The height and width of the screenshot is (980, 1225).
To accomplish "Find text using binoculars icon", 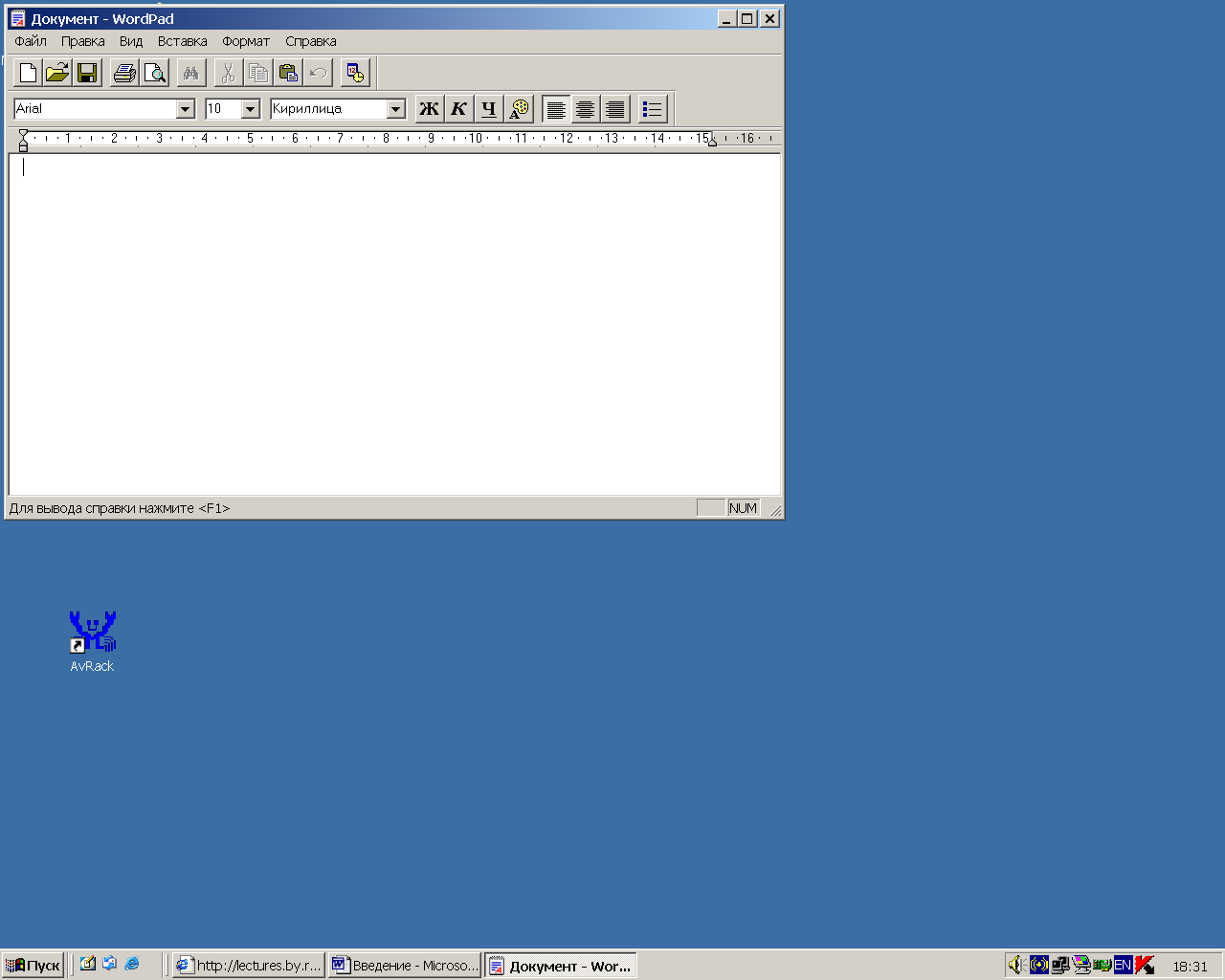I will (191, 73).
